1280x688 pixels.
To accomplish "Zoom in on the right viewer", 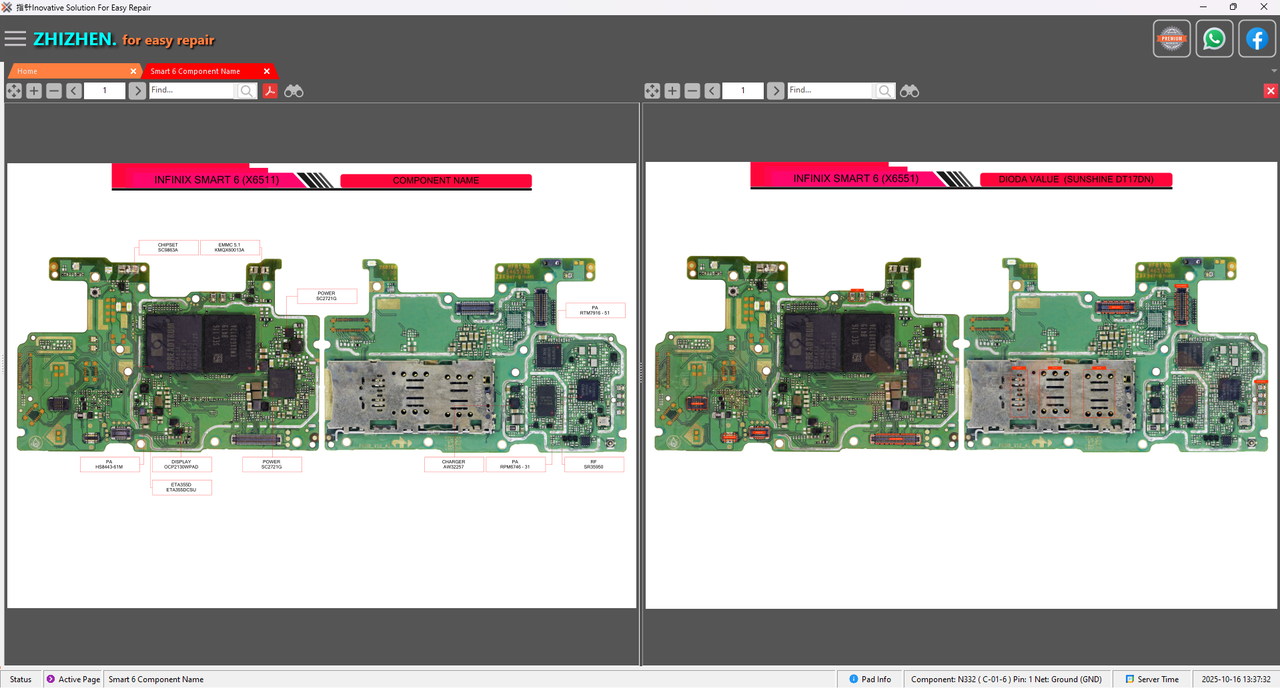I will click(672, 91).
